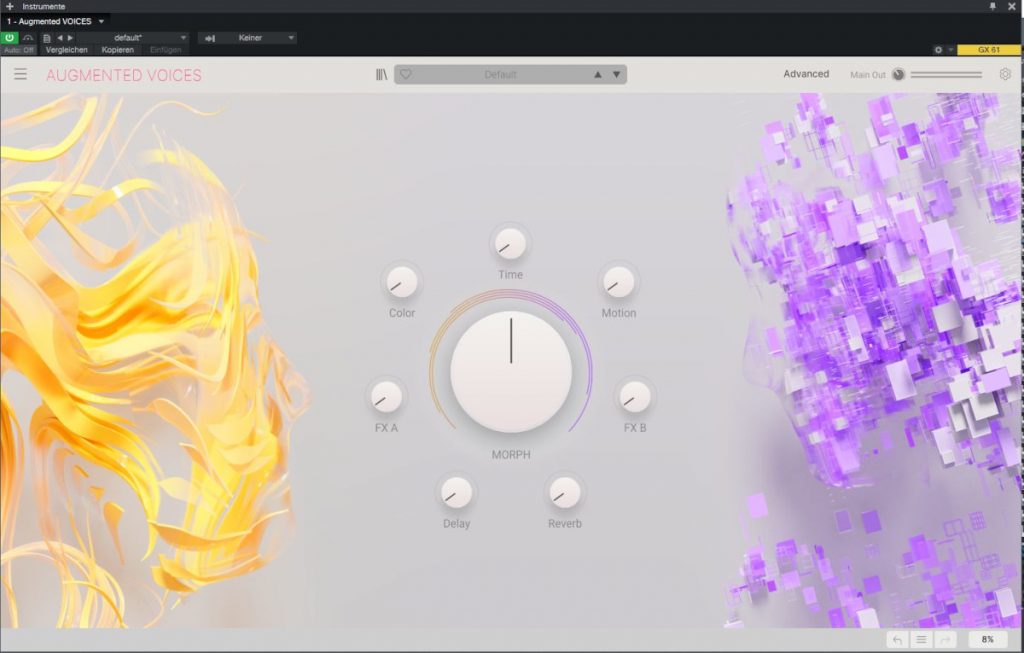Click the automation bypass icon next to power

(x=27, y=38)
